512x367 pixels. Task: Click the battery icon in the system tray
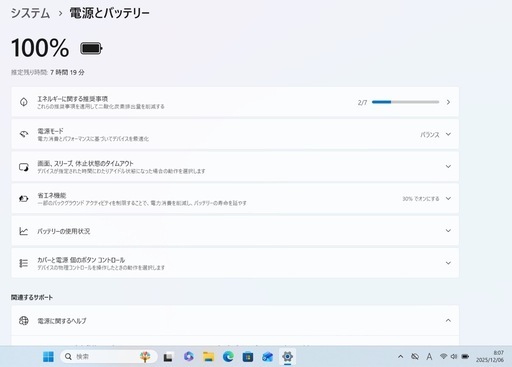(x=465, y=356)
